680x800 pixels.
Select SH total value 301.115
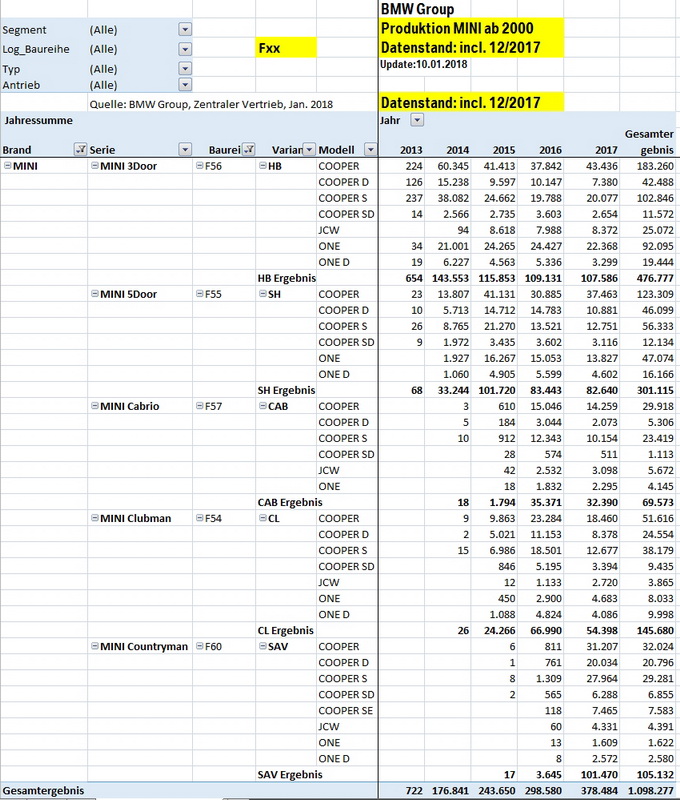click(655, 390)
